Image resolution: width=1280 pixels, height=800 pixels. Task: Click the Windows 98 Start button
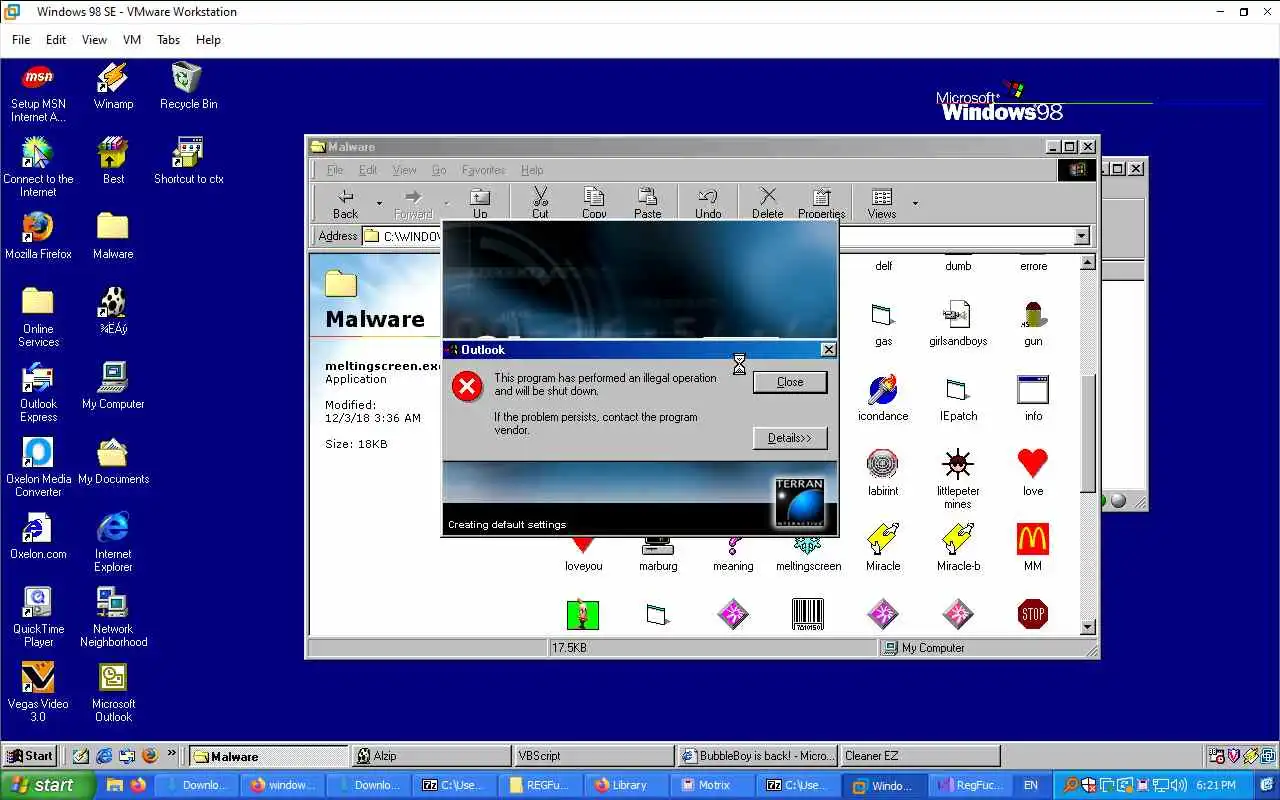point(30,756)
